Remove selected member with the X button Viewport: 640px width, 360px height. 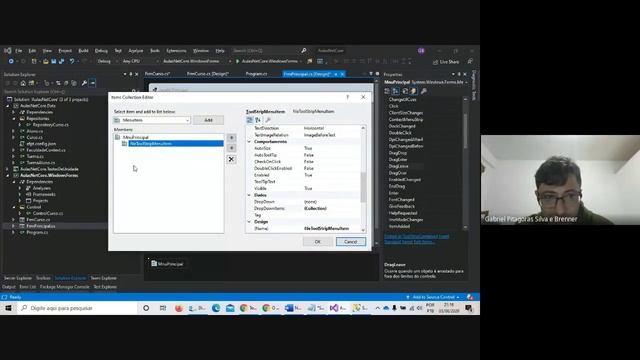click(231, 159)
